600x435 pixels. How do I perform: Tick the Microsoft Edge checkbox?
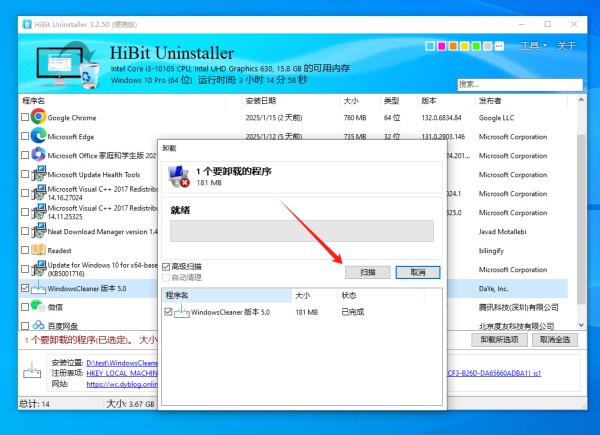point(25,136)
